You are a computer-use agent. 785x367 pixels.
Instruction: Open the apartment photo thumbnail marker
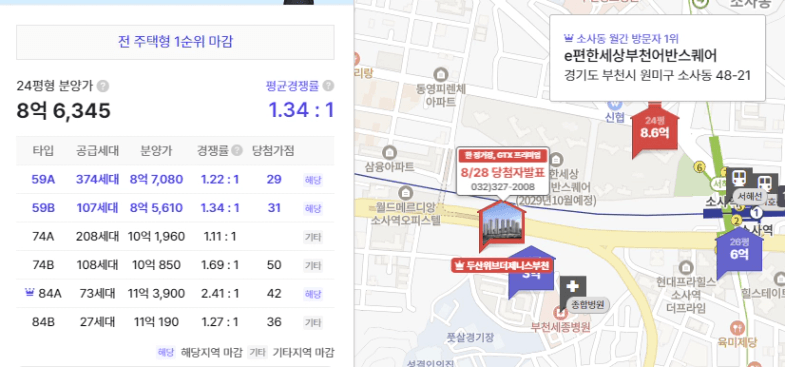click(502, 226)
